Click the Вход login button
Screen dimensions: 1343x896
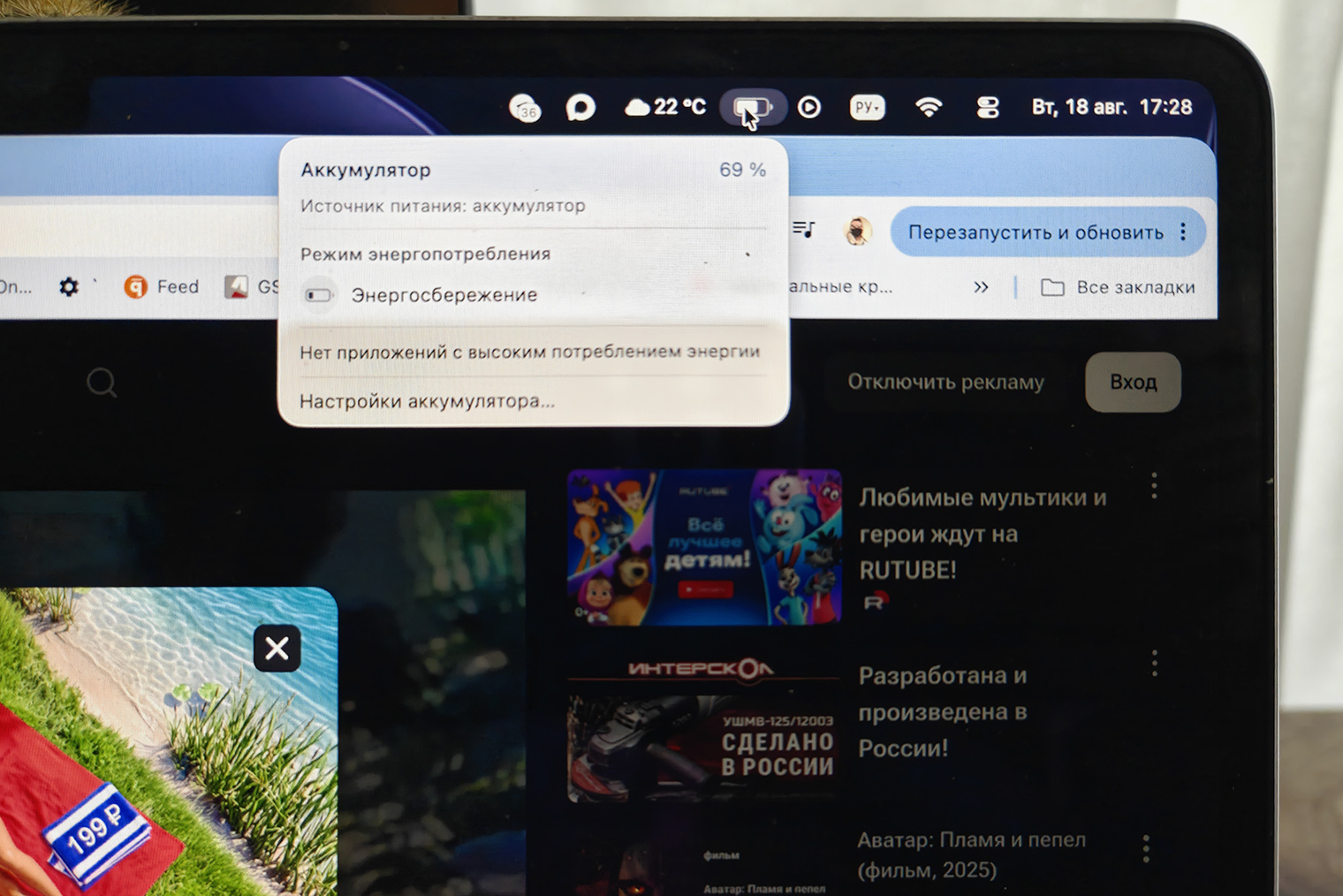(1133, 382)
